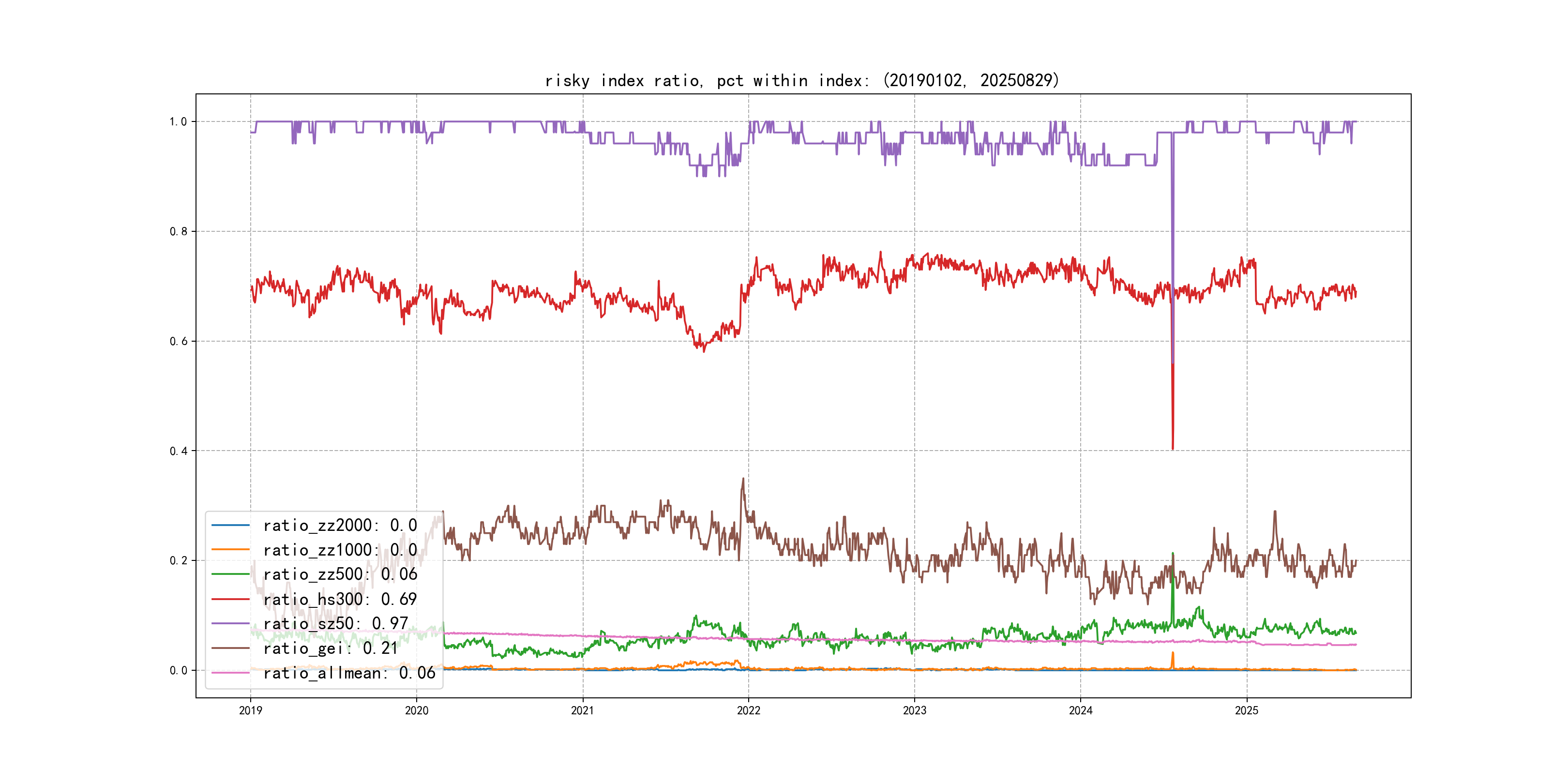Select the 'ratio_allmean: 0.06' legend label

349,673
